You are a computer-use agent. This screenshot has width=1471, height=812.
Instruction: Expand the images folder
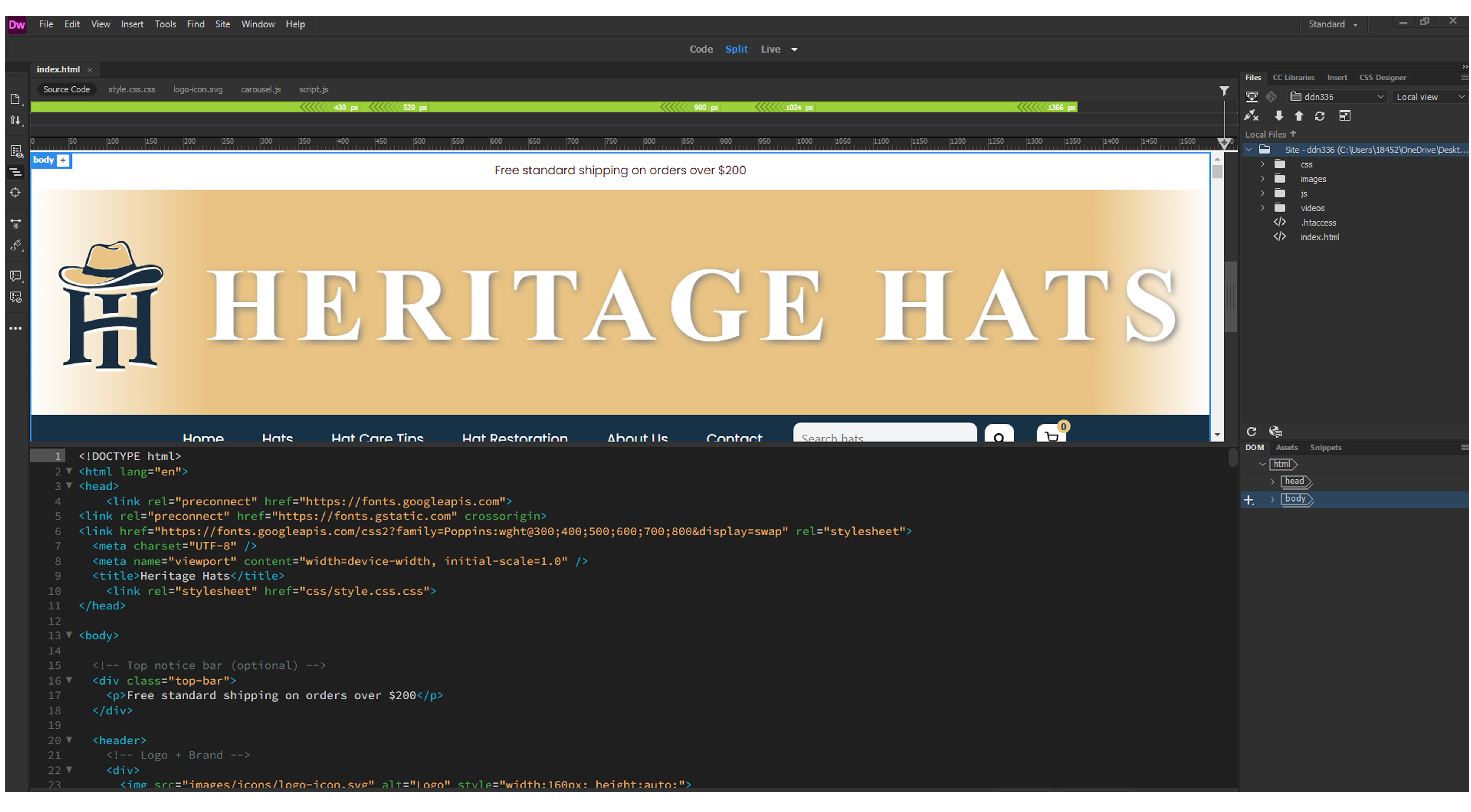point(1262,179)
